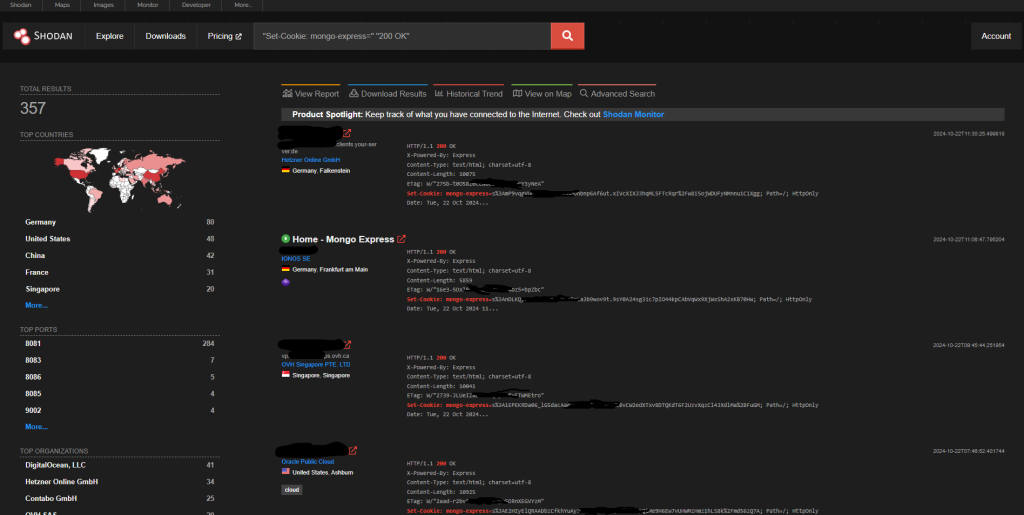Click German flag icon beside Frankfurt am Main

(x=285, y=270)
